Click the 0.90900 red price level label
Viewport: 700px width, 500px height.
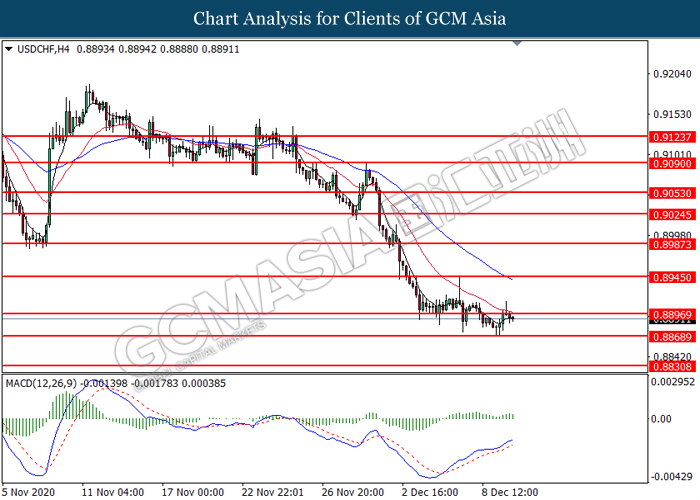click(x=672, y=164)
